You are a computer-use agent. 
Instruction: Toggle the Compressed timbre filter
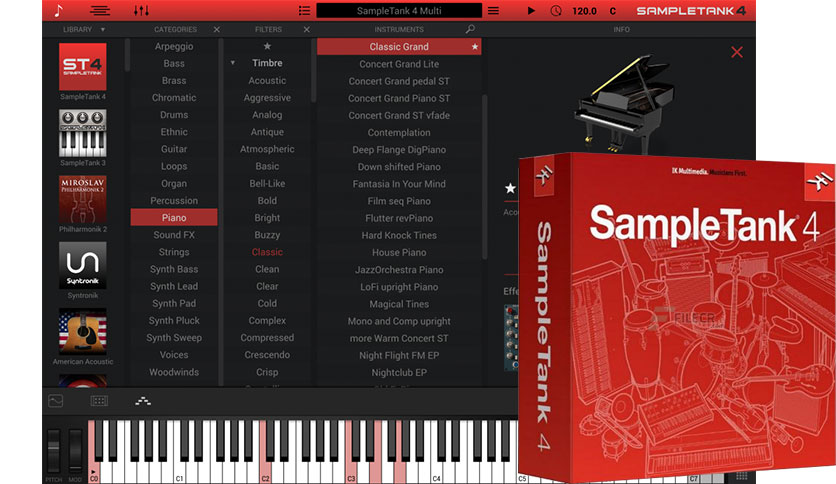point(267,337)
